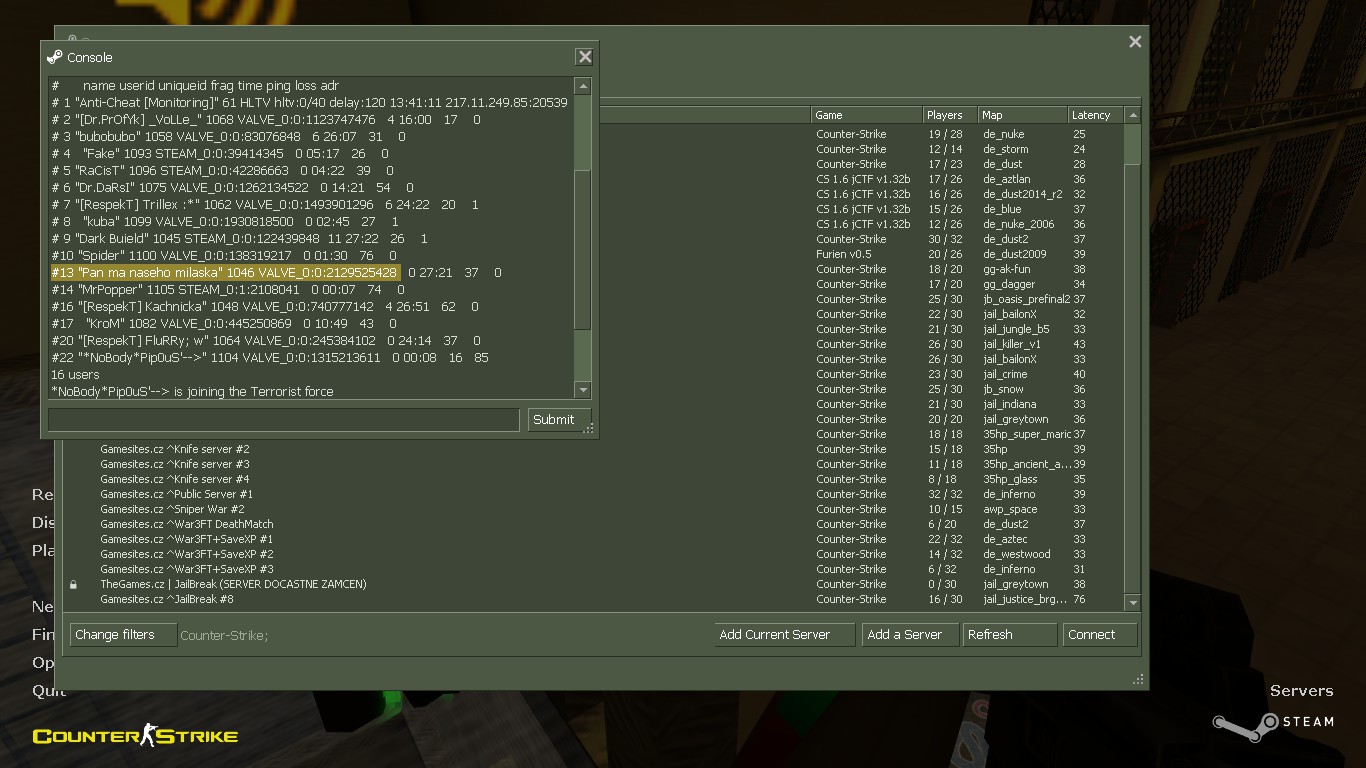Close the Console window
Viewport: 1366px width, 768px height.
[585, 57]
